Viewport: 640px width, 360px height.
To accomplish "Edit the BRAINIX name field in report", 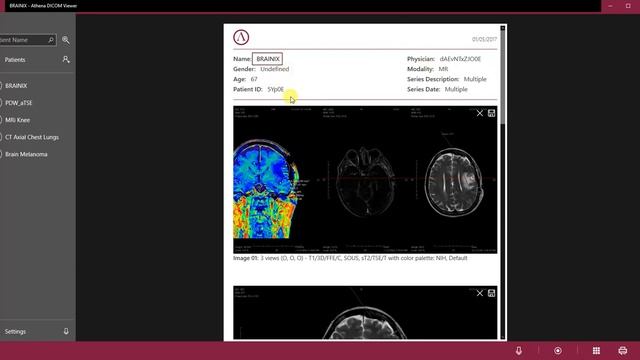I will pos(268,59).
